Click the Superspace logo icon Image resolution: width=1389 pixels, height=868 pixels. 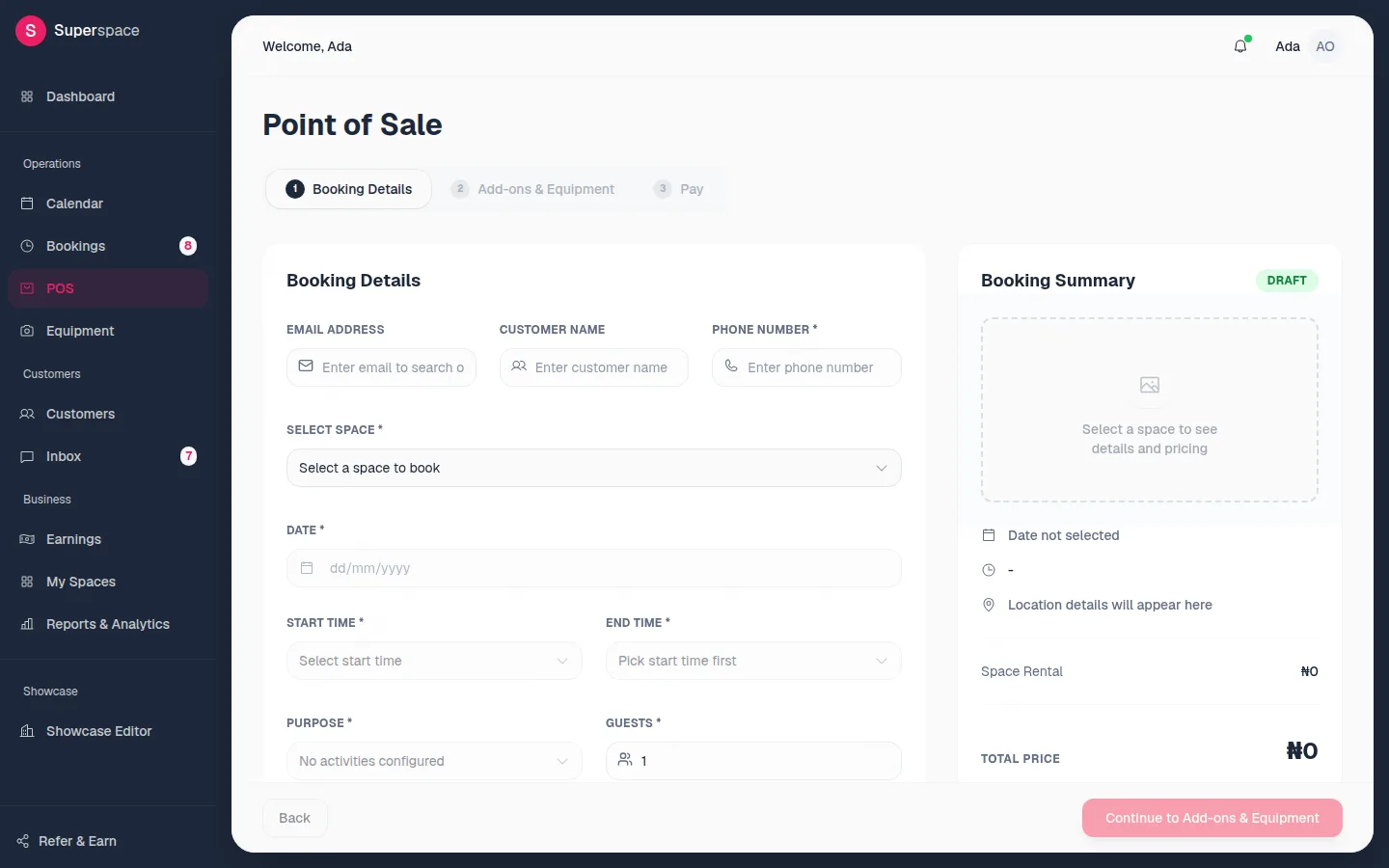pyautogui.click(x=31, y=31)
